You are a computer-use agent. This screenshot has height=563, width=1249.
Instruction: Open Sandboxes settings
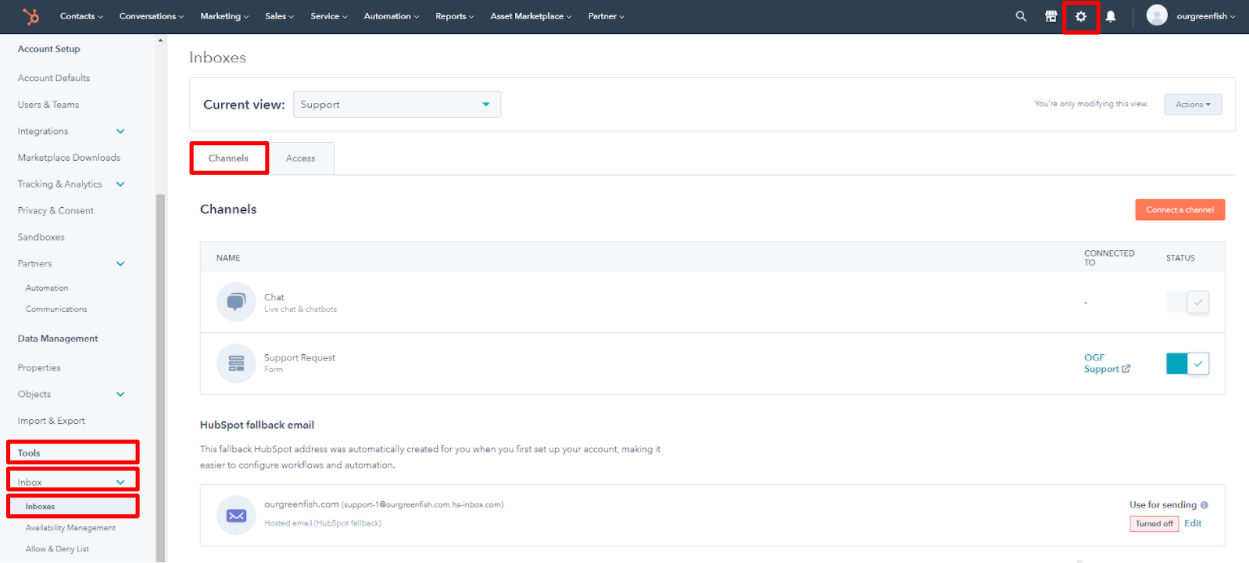point(41,237)
